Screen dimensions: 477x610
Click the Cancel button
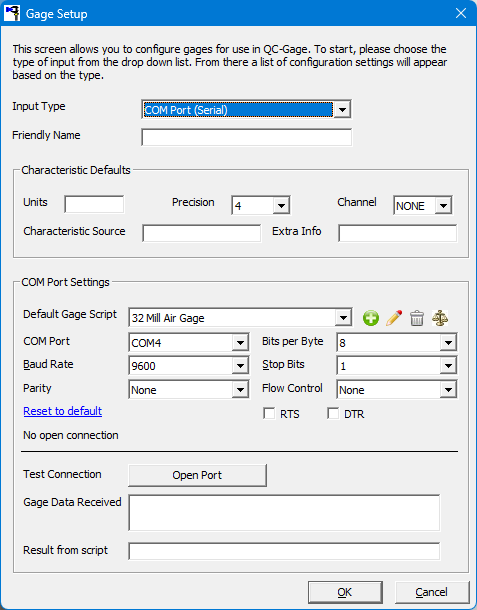431,592
